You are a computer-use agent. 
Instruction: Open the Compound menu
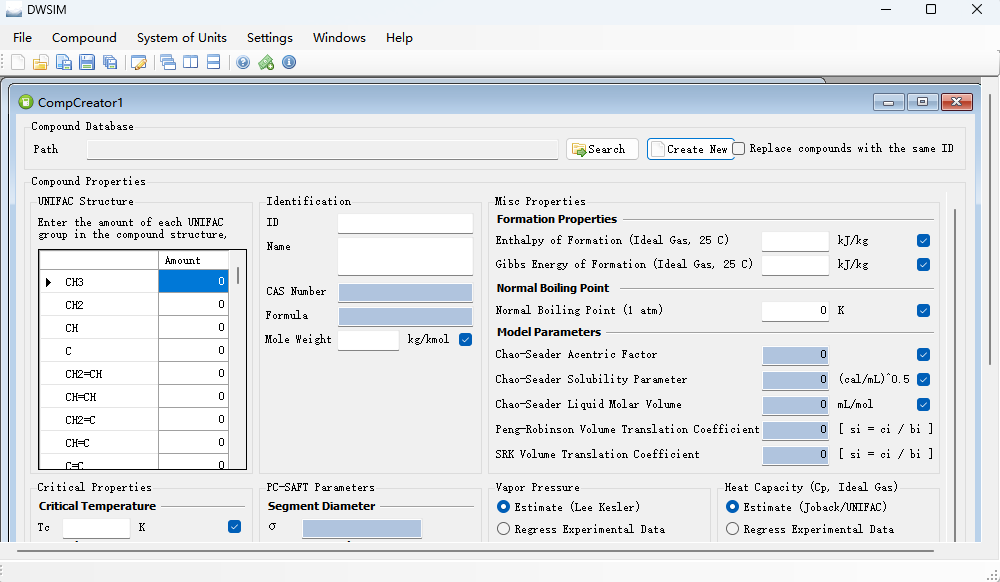tap(84, 37)
